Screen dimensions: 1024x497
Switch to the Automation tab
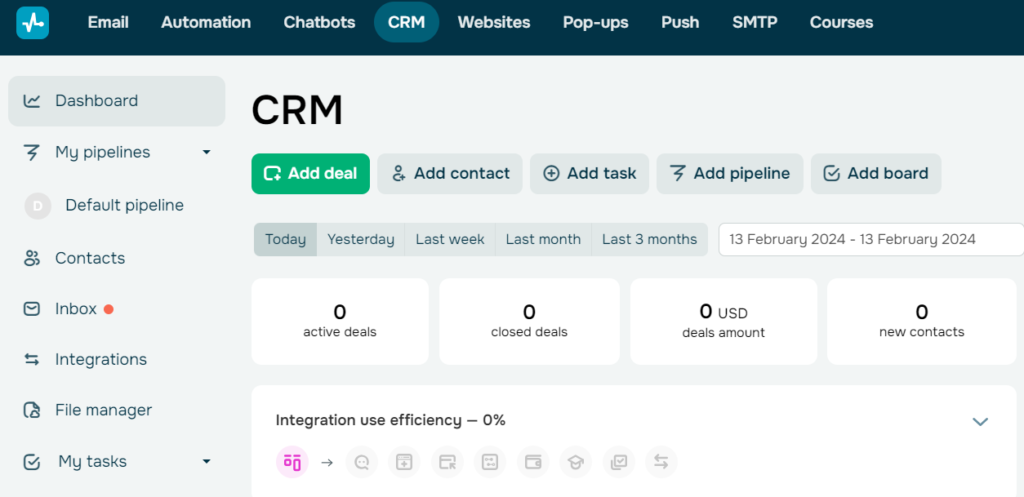click(x=206, y=22)
